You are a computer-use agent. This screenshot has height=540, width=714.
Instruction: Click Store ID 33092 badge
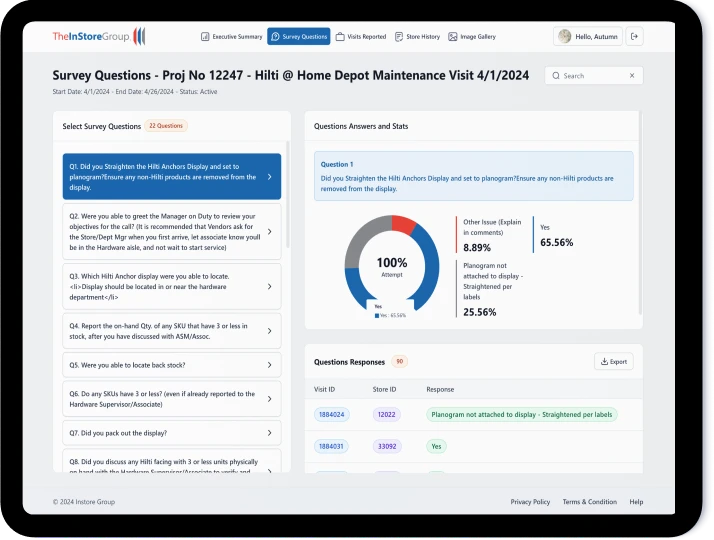[x=387, y=446]
